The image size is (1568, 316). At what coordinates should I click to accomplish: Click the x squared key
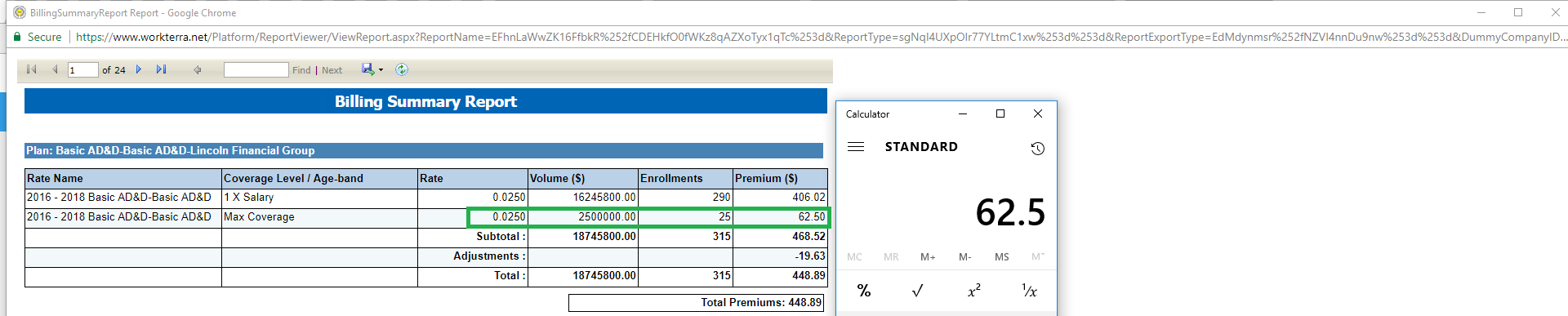(973, 291)
